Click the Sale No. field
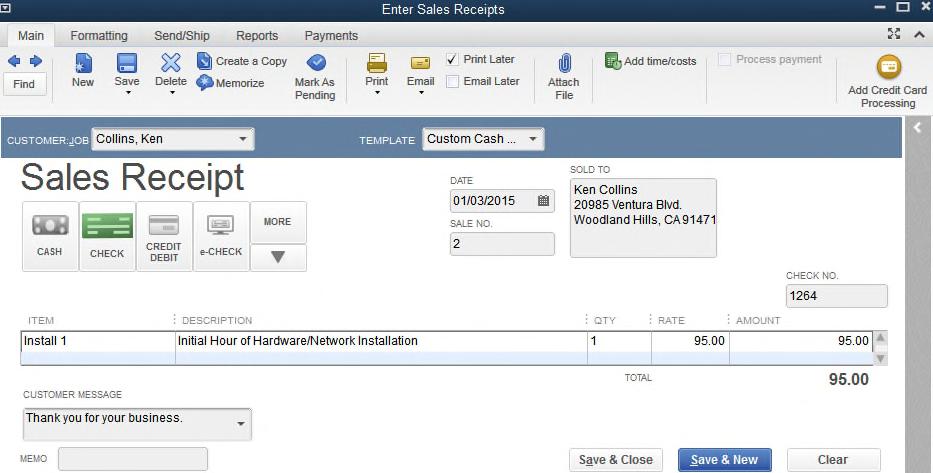Image resolution: width=933 pixels, height=473 pixels. pos(502,244)
